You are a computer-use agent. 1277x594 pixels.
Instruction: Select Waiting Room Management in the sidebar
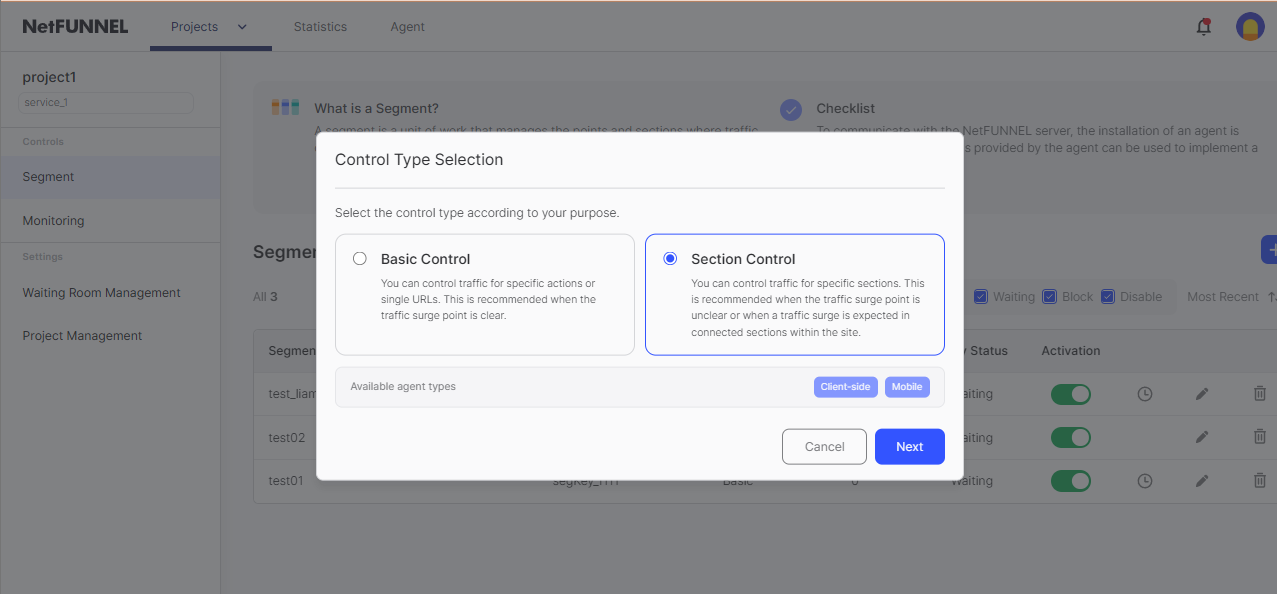tap(101, 292)
